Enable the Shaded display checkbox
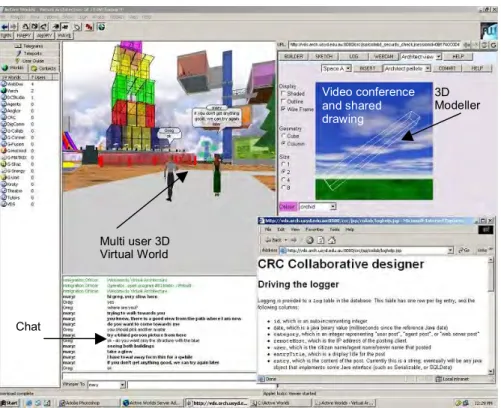 283,94
